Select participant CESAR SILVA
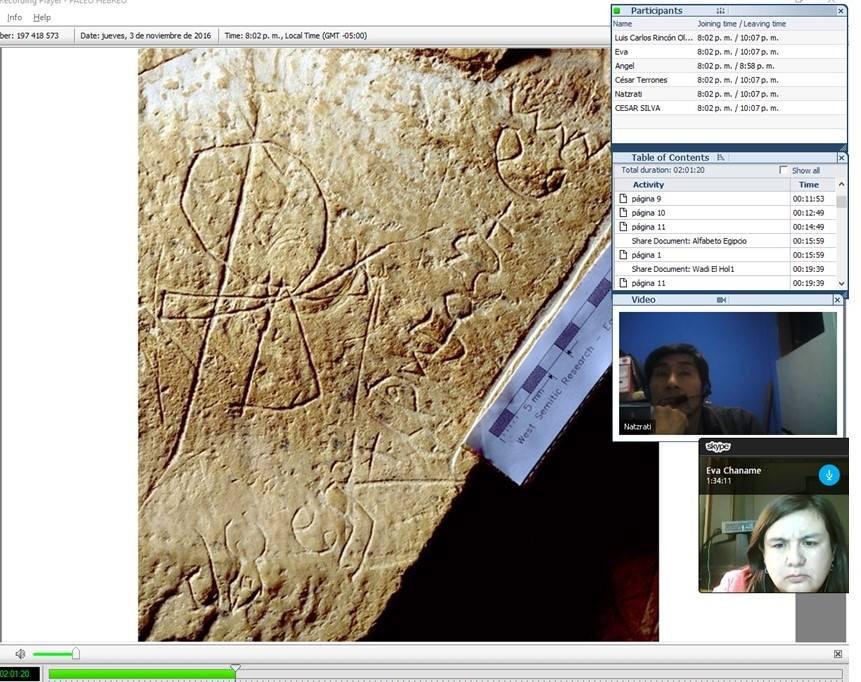This screenshot has height=682, width=861. point(729,108)
